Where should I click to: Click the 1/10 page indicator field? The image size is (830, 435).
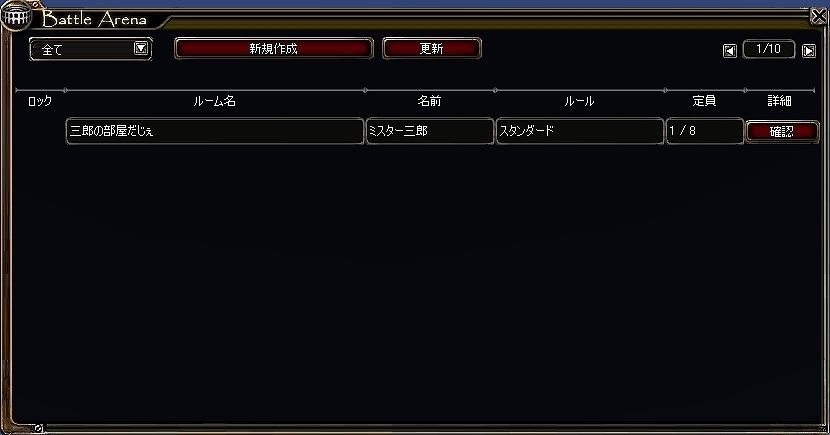(x=769, y=49)
